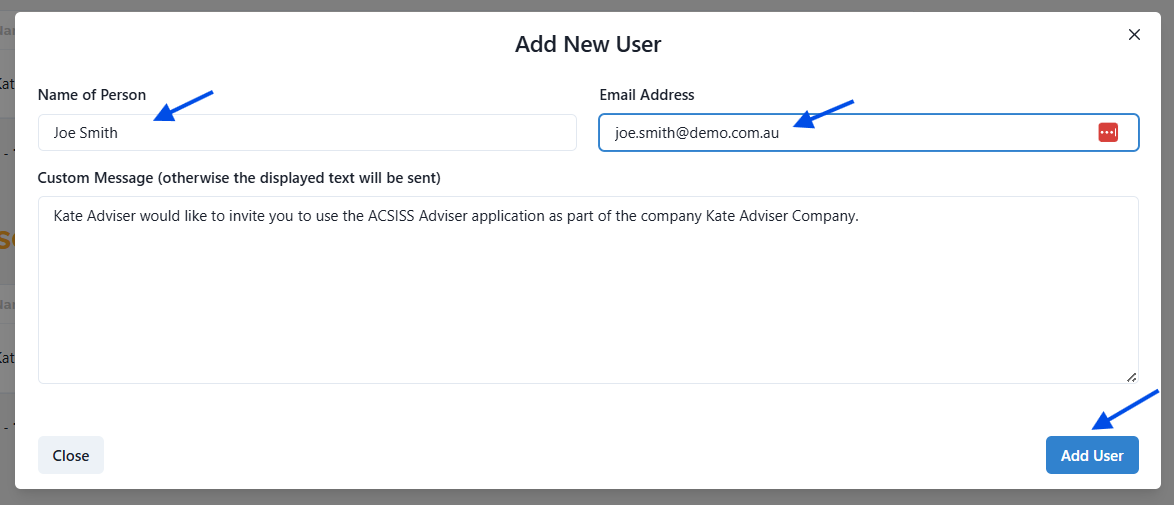
Task: Click the "Email Address" label
Action: (646, 95)
